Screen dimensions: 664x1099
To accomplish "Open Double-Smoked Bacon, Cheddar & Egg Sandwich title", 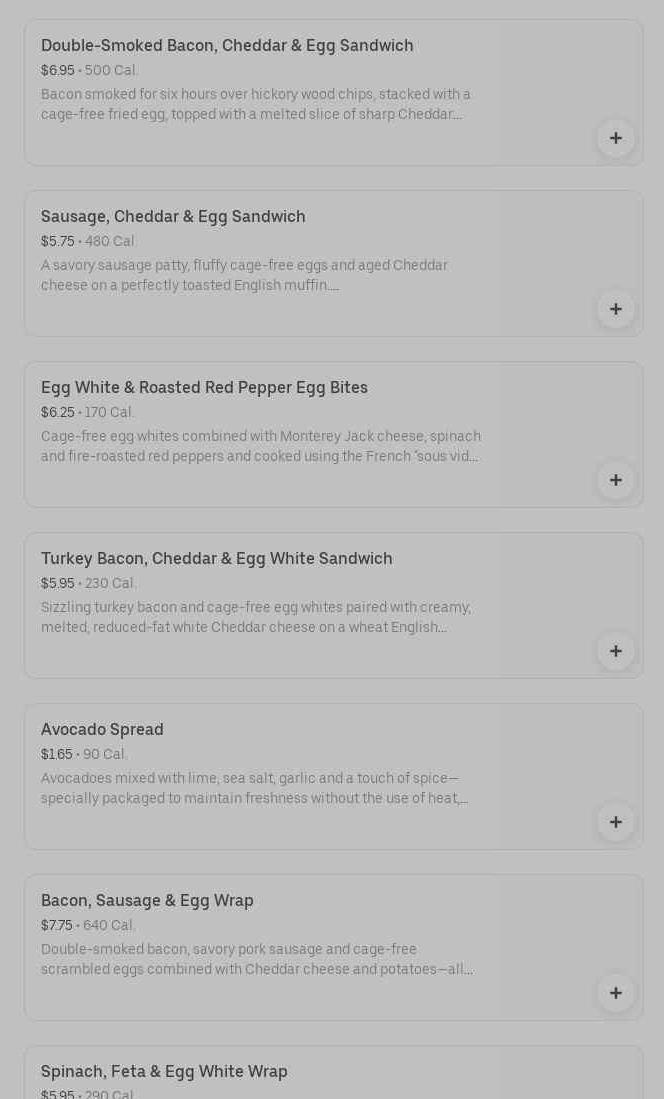I will [227, 45].
